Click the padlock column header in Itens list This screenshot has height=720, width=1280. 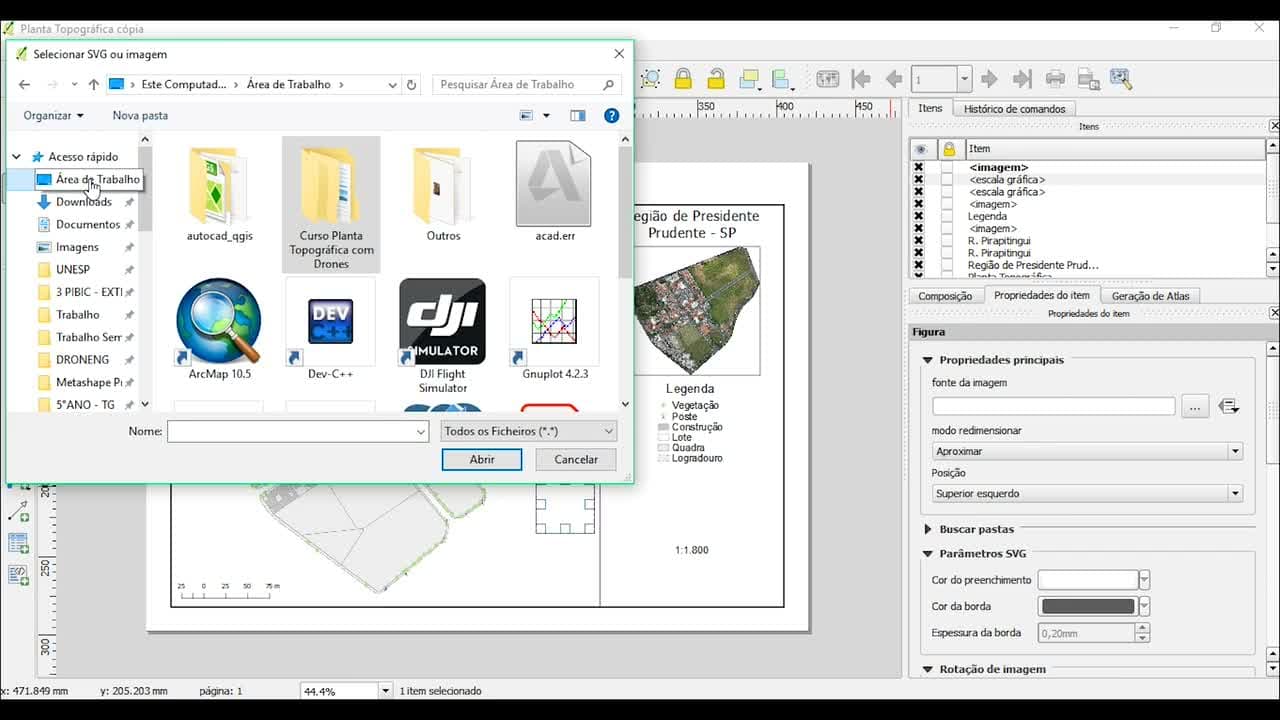(949, 149)
